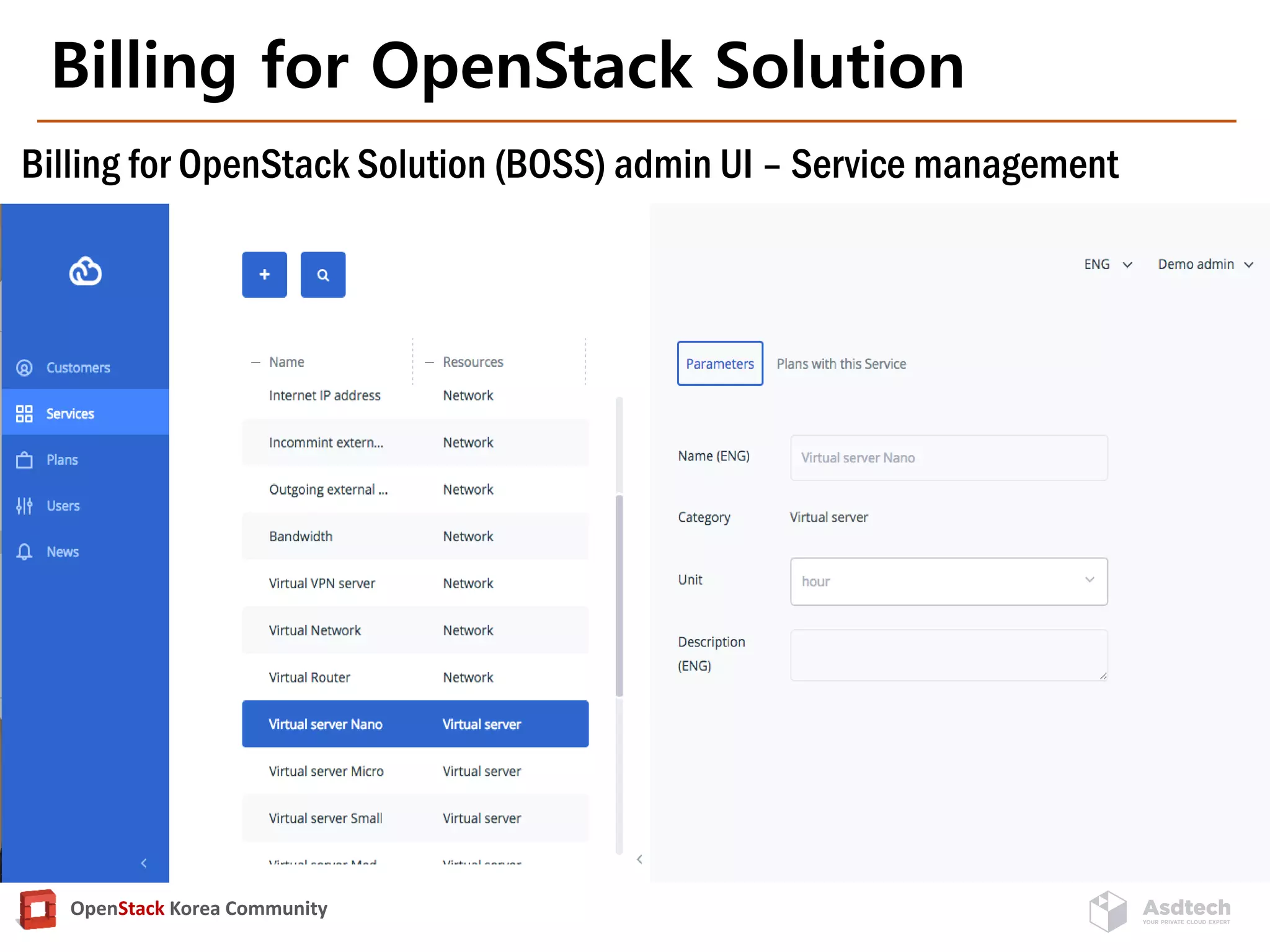Click the Customers person icon

(x=24, y=368)
